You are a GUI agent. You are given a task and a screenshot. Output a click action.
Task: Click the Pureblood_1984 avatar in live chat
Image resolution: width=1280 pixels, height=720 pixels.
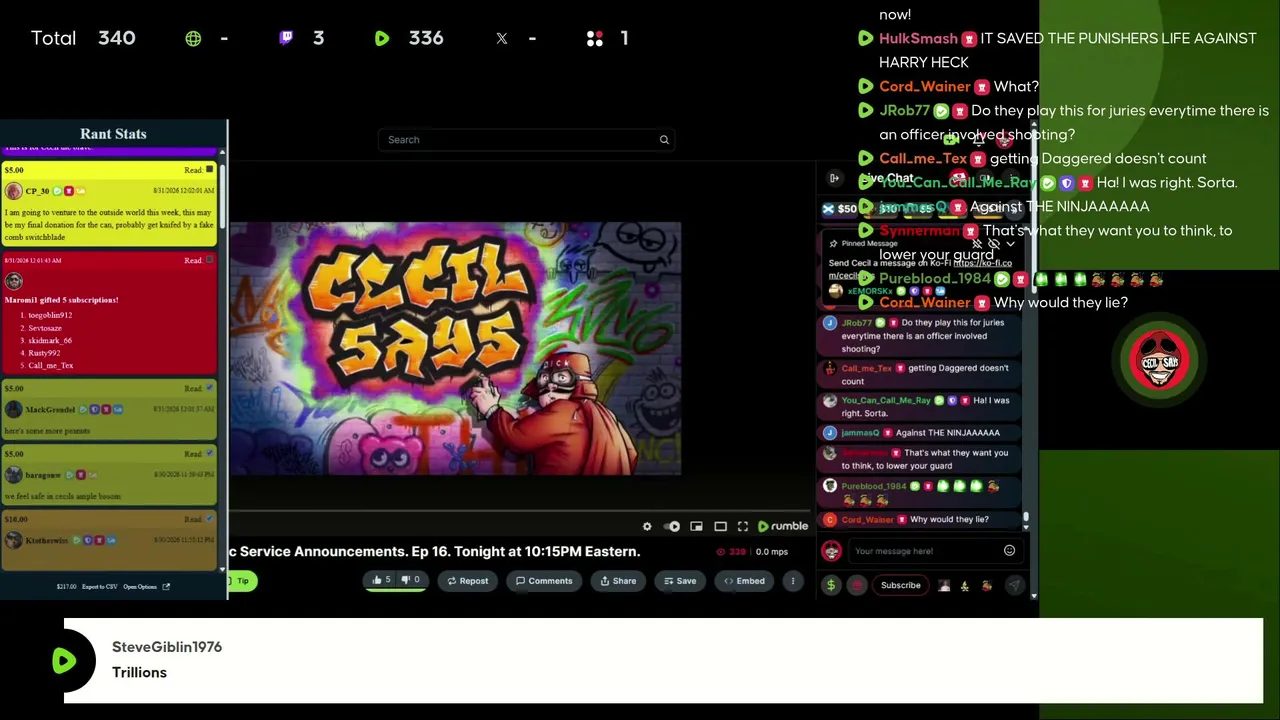(x=829, y=486)
